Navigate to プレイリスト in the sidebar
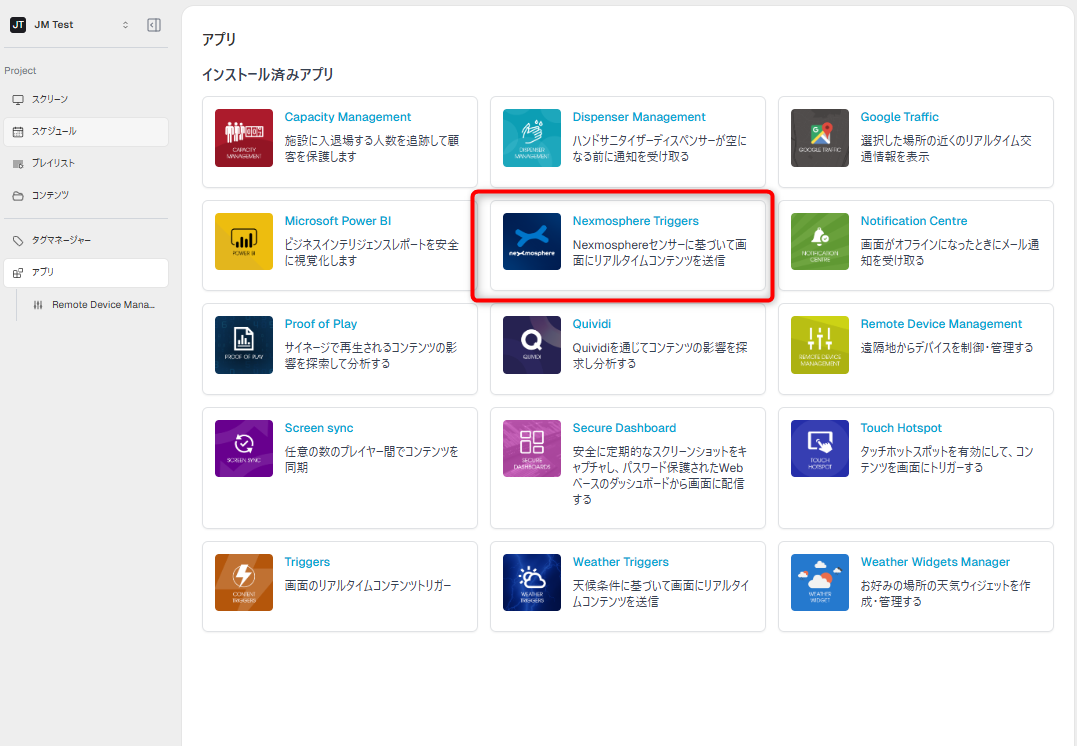This screenshot has height=746, width=1077. click(x=86, y=163)
